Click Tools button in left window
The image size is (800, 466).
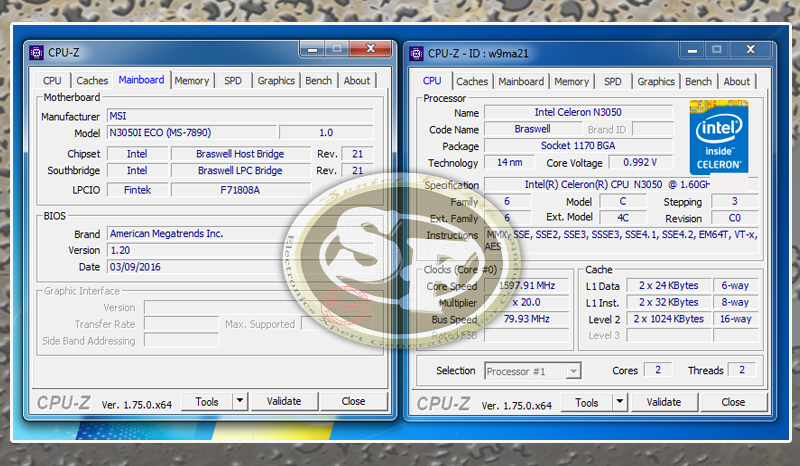pyautogui.click(x=207, y=402)
